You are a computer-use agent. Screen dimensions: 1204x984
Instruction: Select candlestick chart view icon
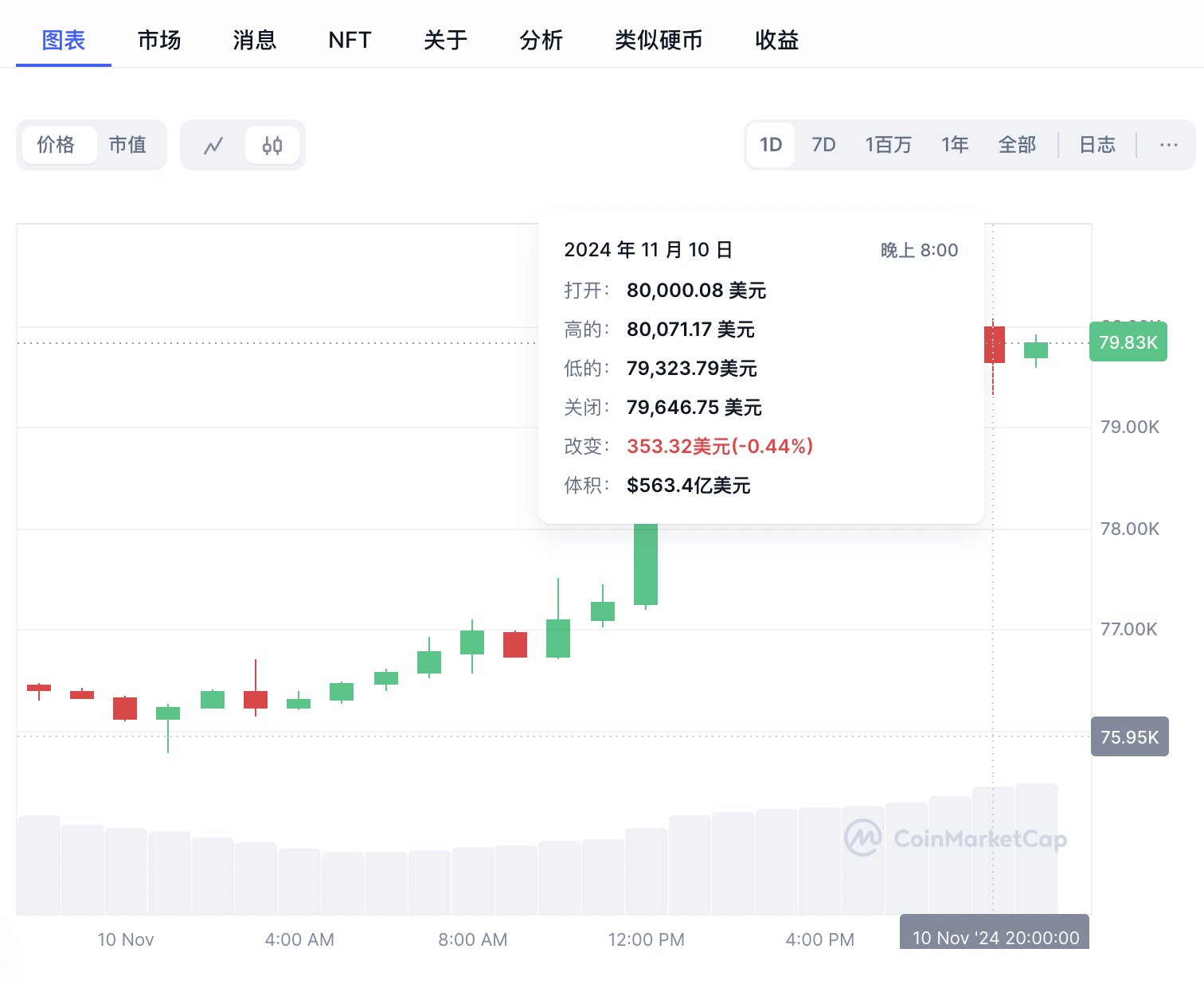pyautogui.click(x=272, y=146)
